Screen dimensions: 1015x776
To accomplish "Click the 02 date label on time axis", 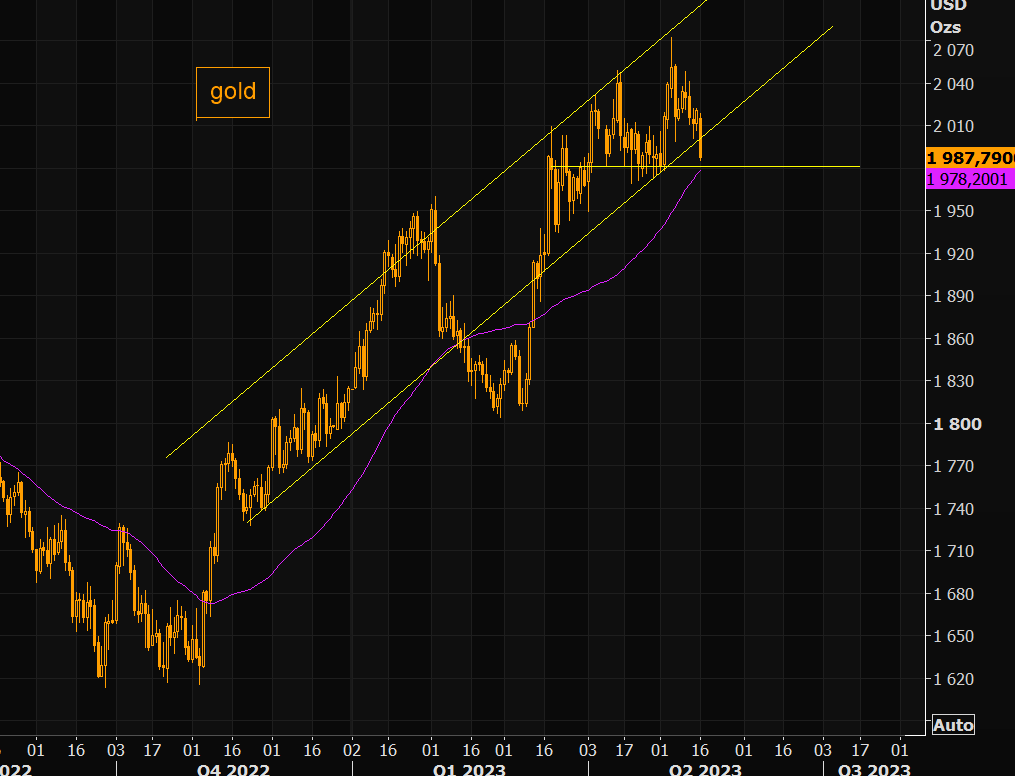I will (x=351, y=751).
